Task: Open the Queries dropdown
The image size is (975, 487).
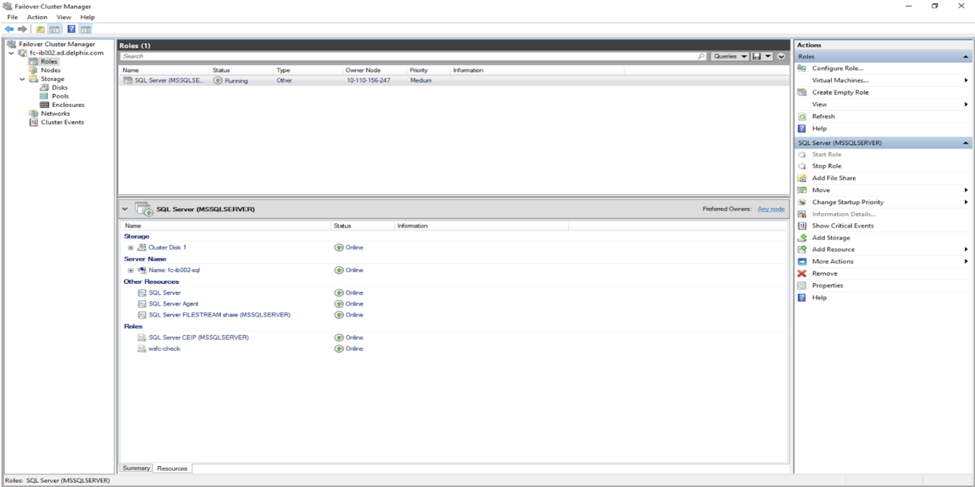Action: click(730, 57)
